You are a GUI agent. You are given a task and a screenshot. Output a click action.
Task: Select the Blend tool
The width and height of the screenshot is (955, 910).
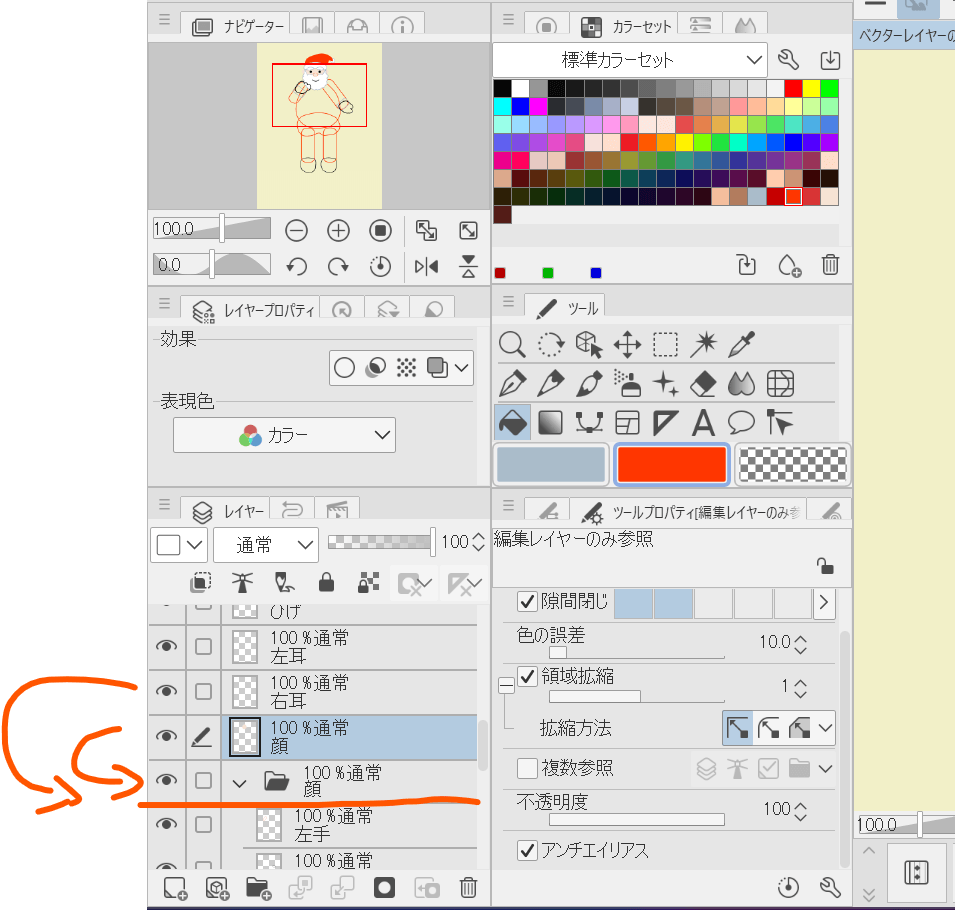click(741, 384)
